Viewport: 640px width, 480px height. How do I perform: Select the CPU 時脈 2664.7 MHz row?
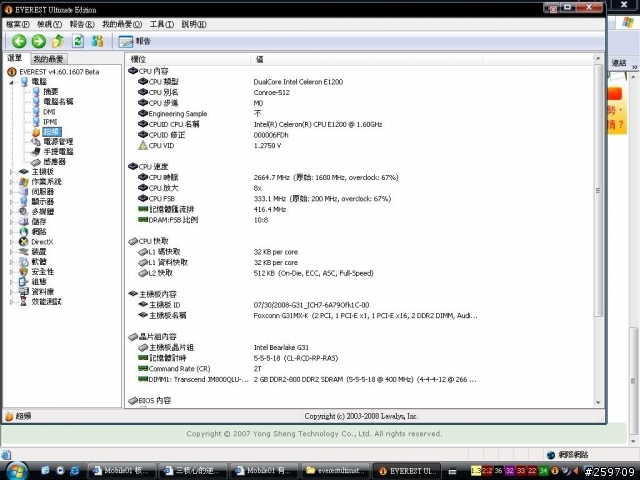coord(360,178)
